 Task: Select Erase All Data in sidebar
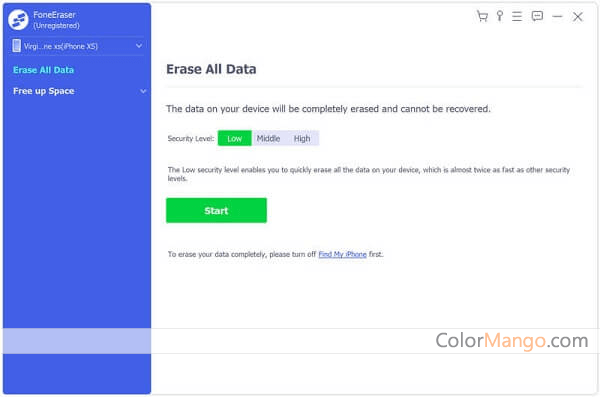click(43, 70)
